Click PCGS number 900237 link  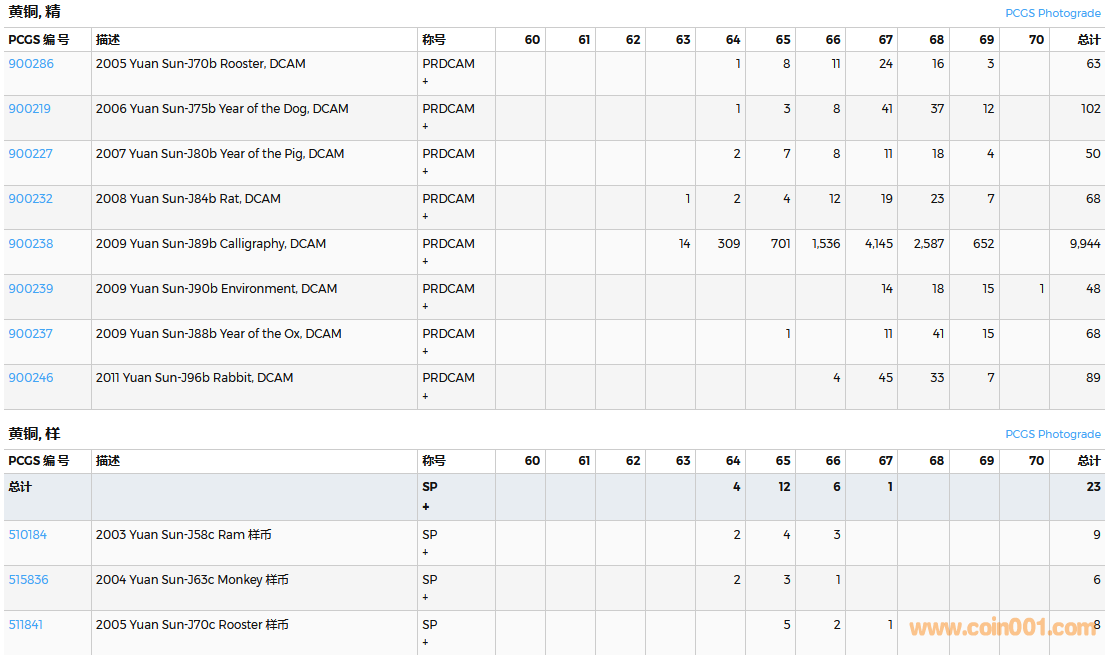tap(31, 334)
